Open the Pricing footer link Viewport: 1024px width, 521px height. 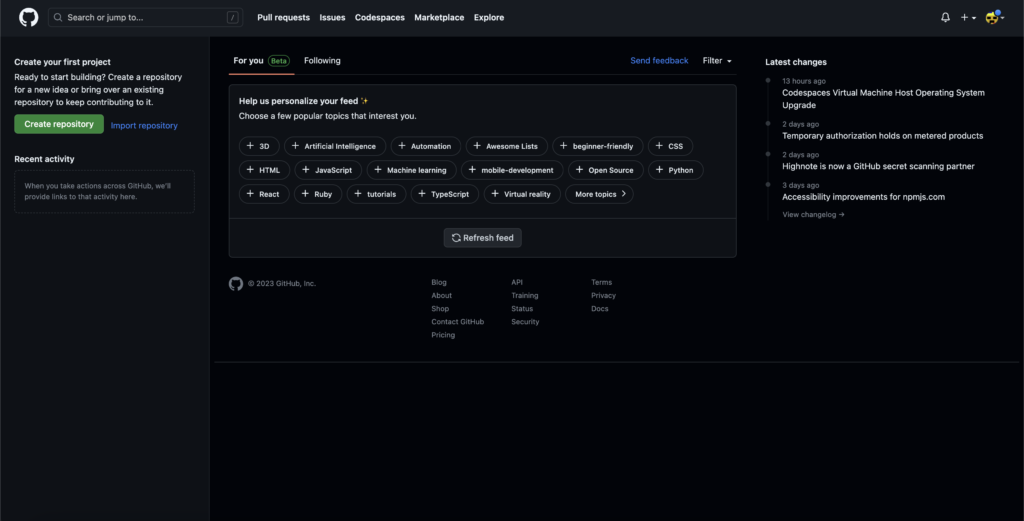pyautogui.click(x=443, y=335)
